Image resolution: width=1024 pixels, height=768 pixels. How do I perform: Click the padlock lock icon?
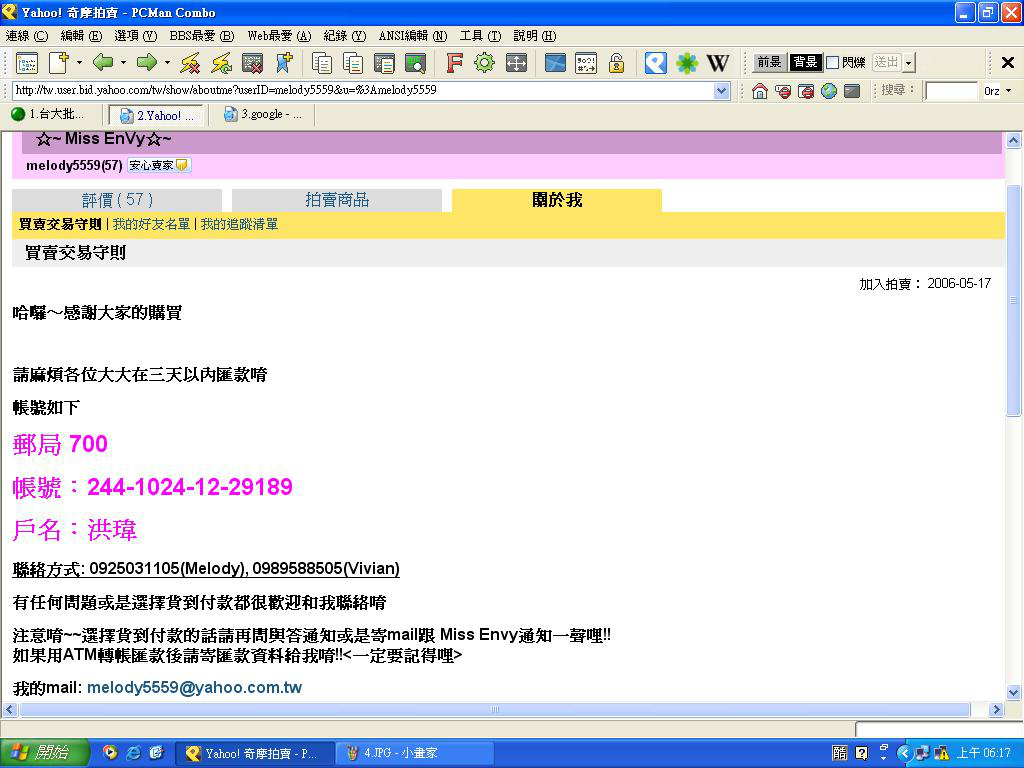(616, 63)
